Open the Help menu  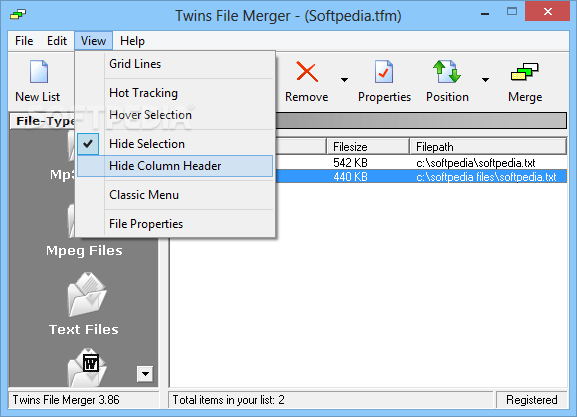point(132,41)
